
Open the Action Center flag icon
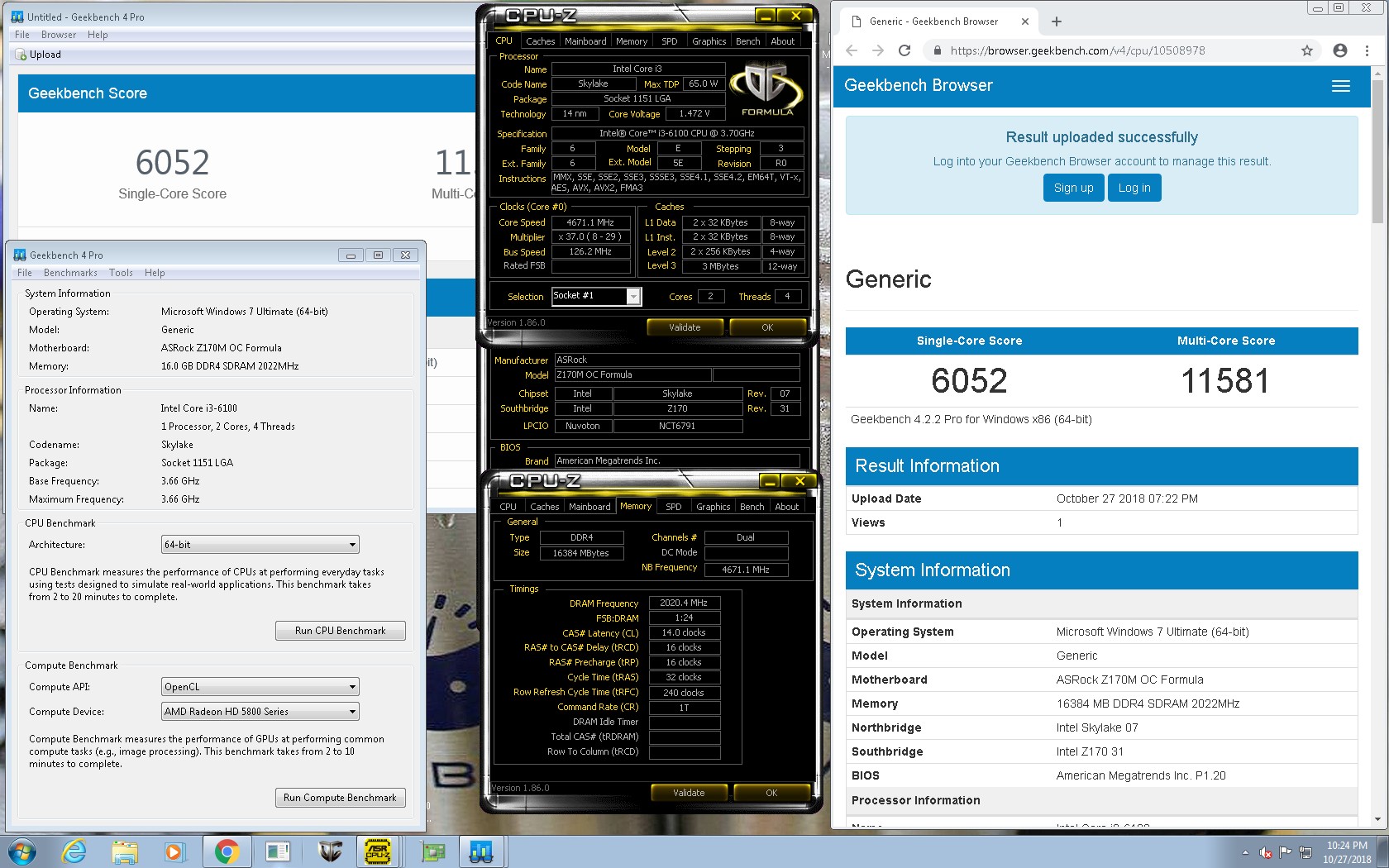click(1285, 852)
